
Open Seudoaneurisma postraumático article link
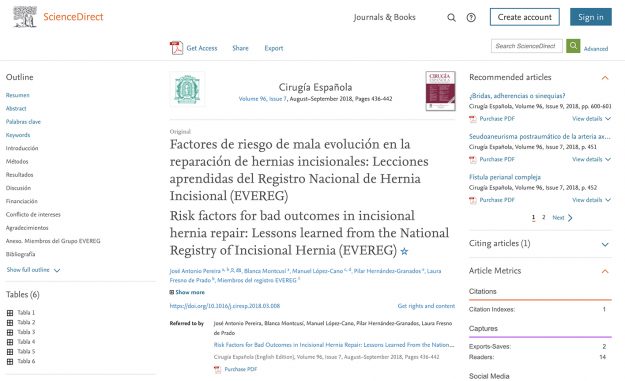pyautogui.click(x=540, y=136)
